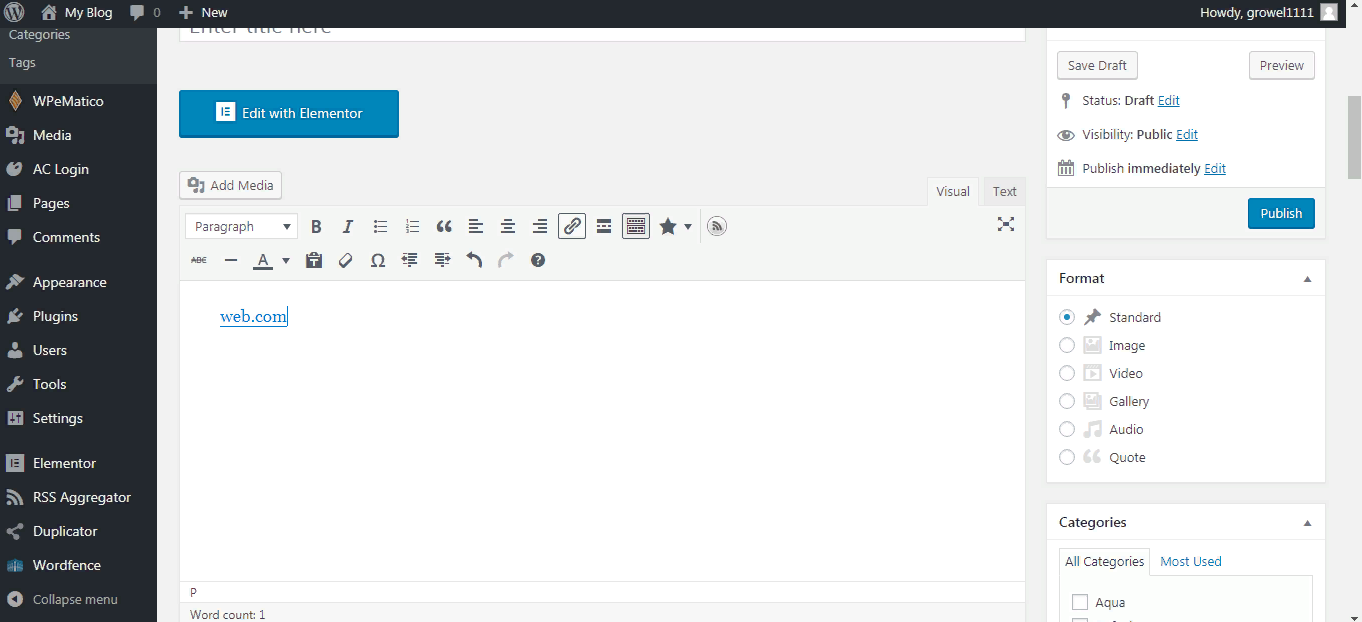Clear formatting with the eraser icon

click(346, 260)
